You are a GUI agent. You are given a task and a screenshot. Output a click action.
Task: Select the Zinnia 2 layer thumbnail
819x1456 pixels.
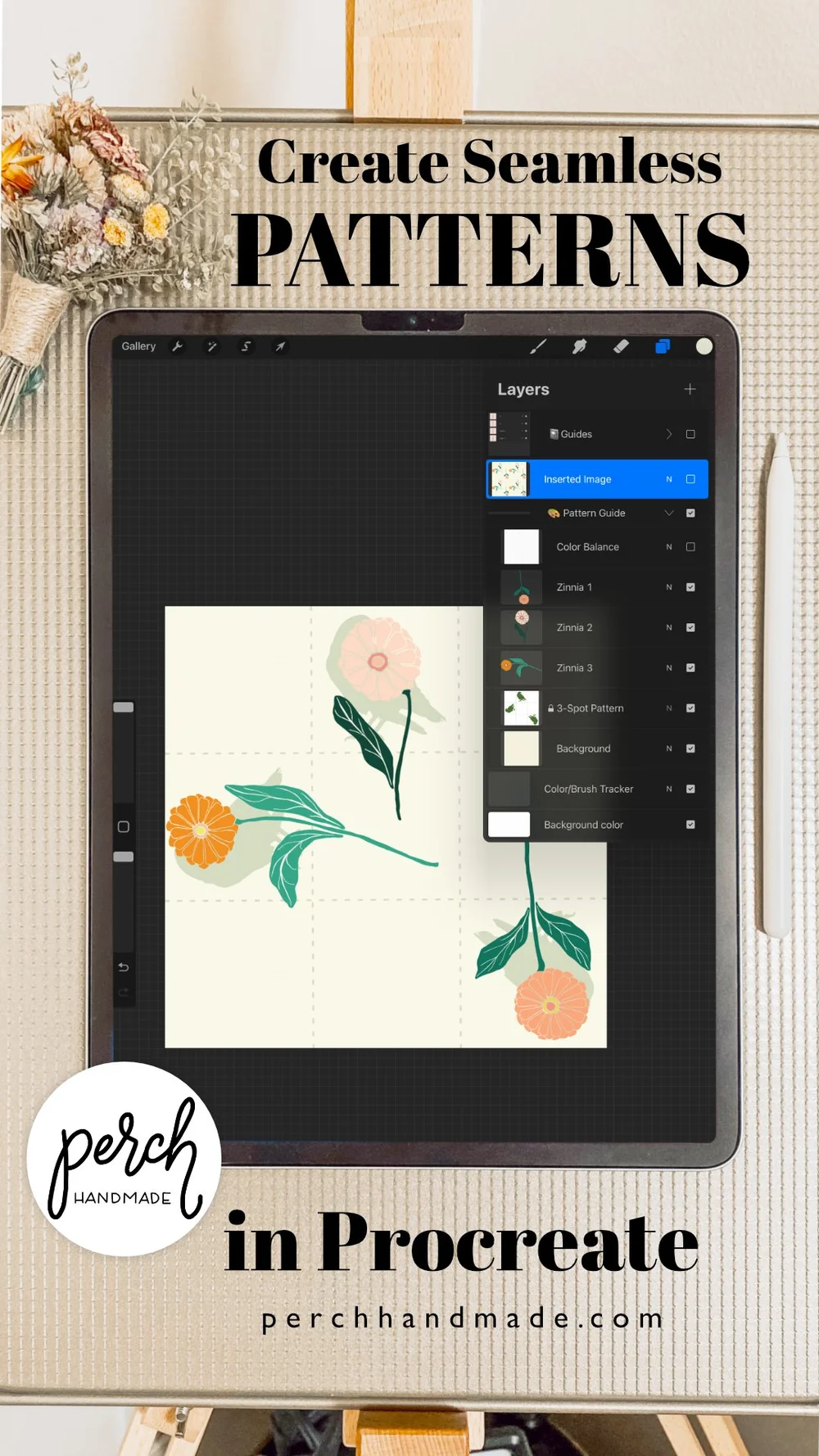(x=521, y=627)
